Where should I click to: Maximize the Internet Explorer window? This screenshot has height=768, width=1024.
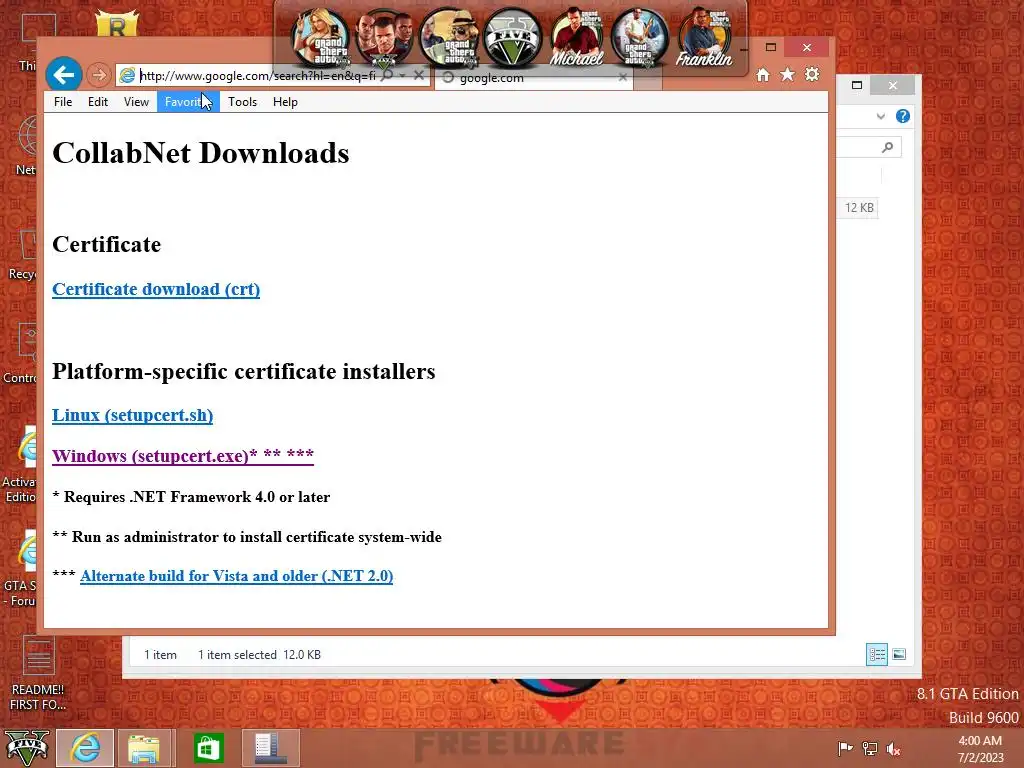click(771, 47)
